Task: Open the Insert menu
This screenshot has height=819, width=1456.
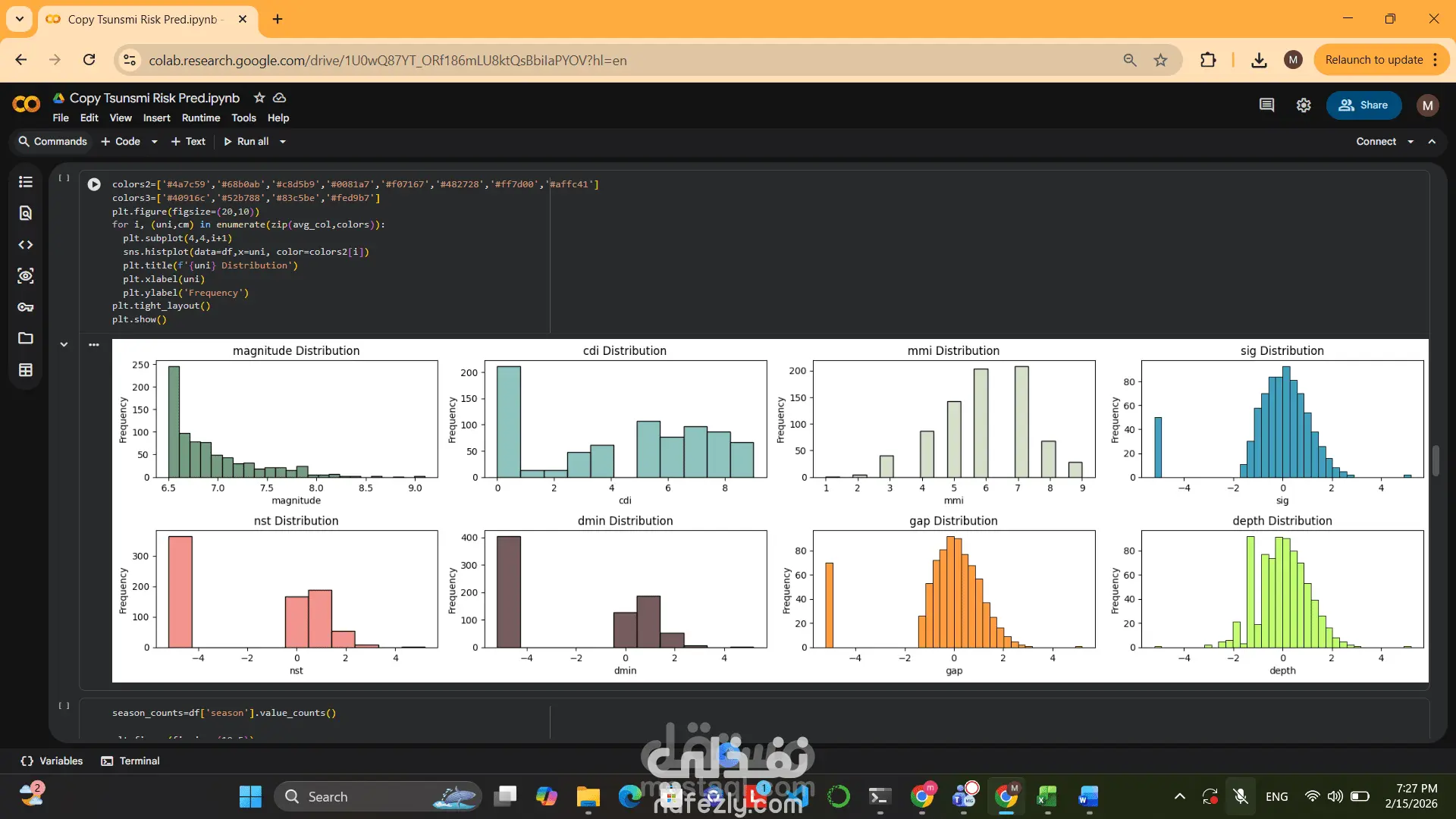Action: 157,118
